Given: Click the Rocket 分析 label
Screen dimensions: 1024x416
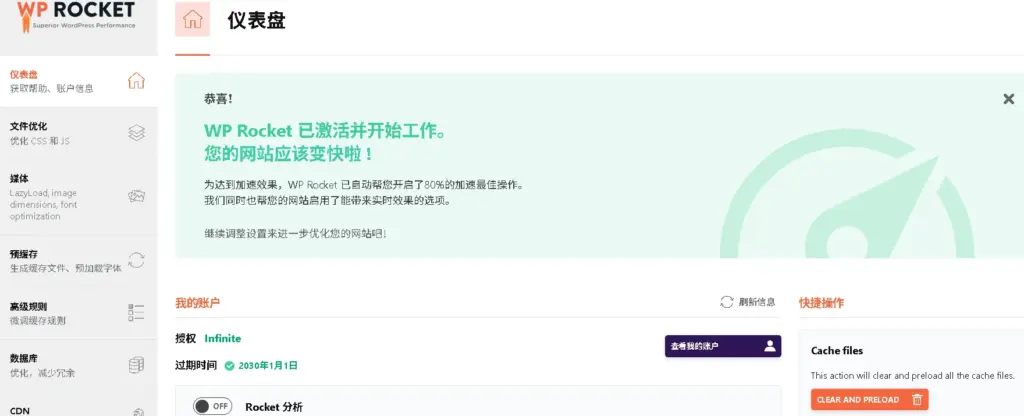Looking at the screenshot, I should pyautogui.click(x=274, y=407).
